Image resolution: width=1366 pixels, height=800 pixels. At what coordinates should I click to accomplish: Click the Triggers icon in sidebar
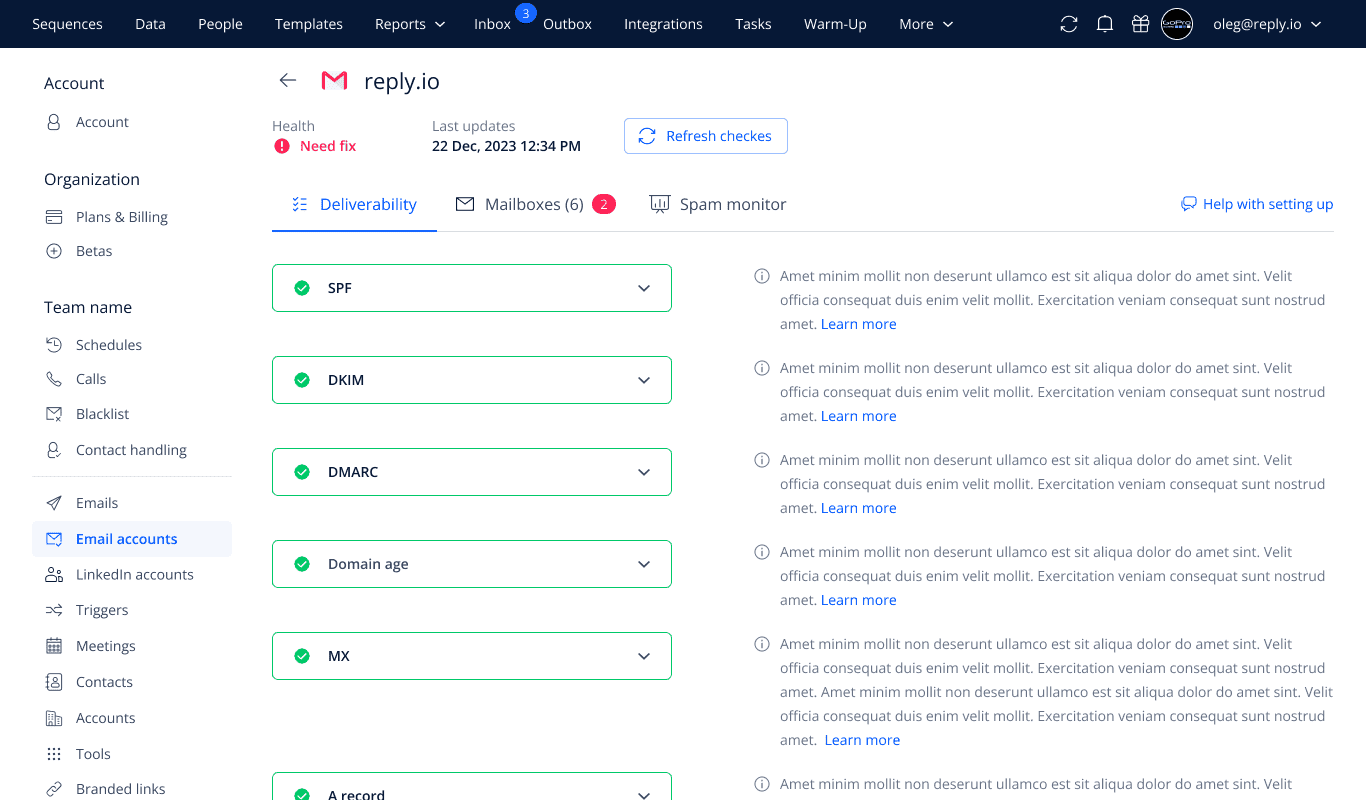[x=54, y=610]
